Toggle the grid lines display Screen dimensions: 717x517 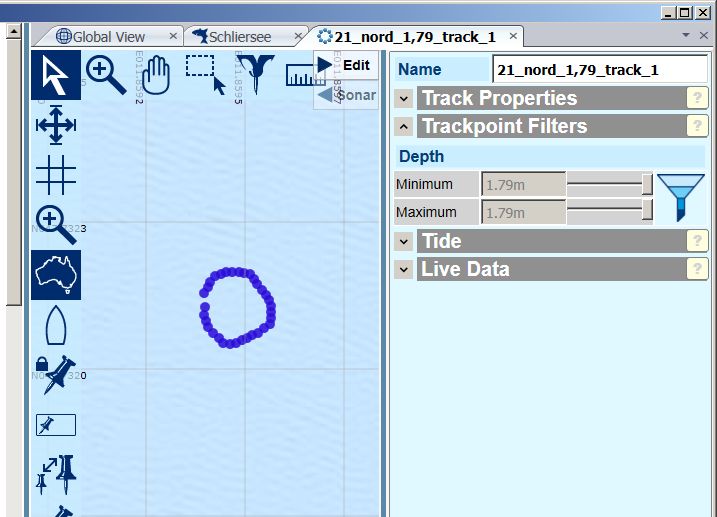coord(56,175)
